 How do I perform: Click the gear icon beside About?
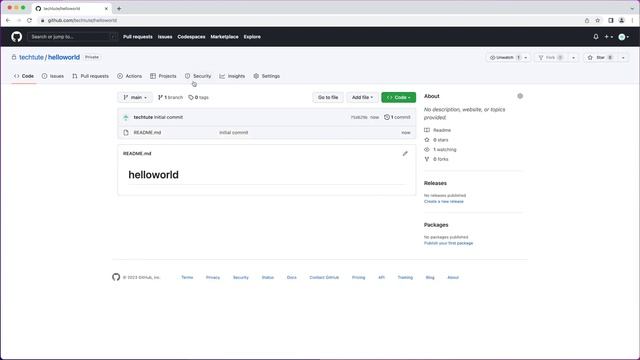[520, 96]
